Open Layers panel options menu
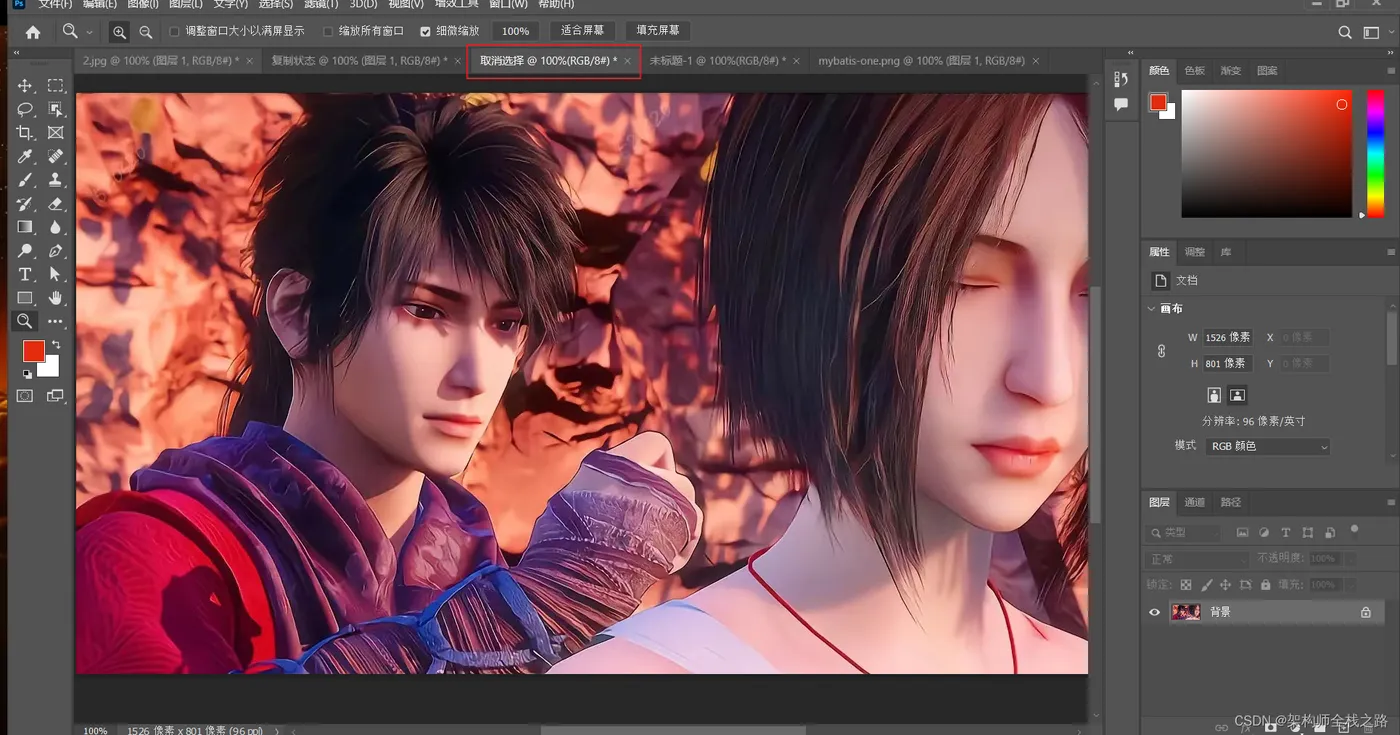 tap(1391, 502)
